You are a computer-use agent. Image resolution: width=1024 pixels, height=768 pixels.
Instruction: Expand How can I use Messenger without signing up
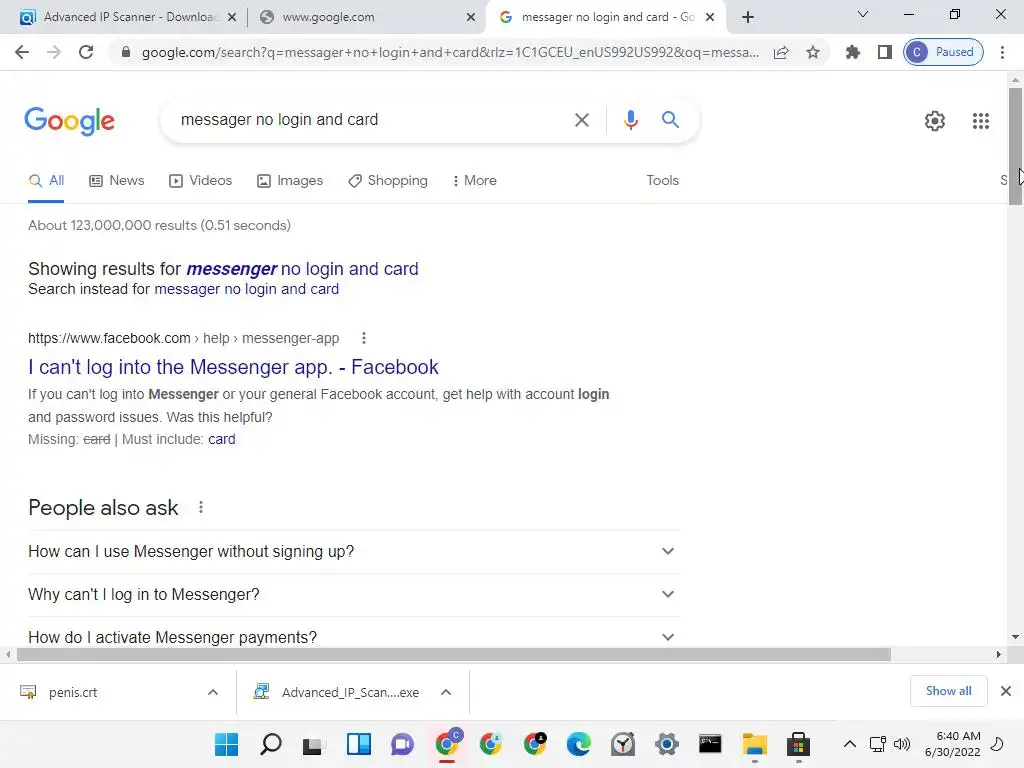point(353,552)
